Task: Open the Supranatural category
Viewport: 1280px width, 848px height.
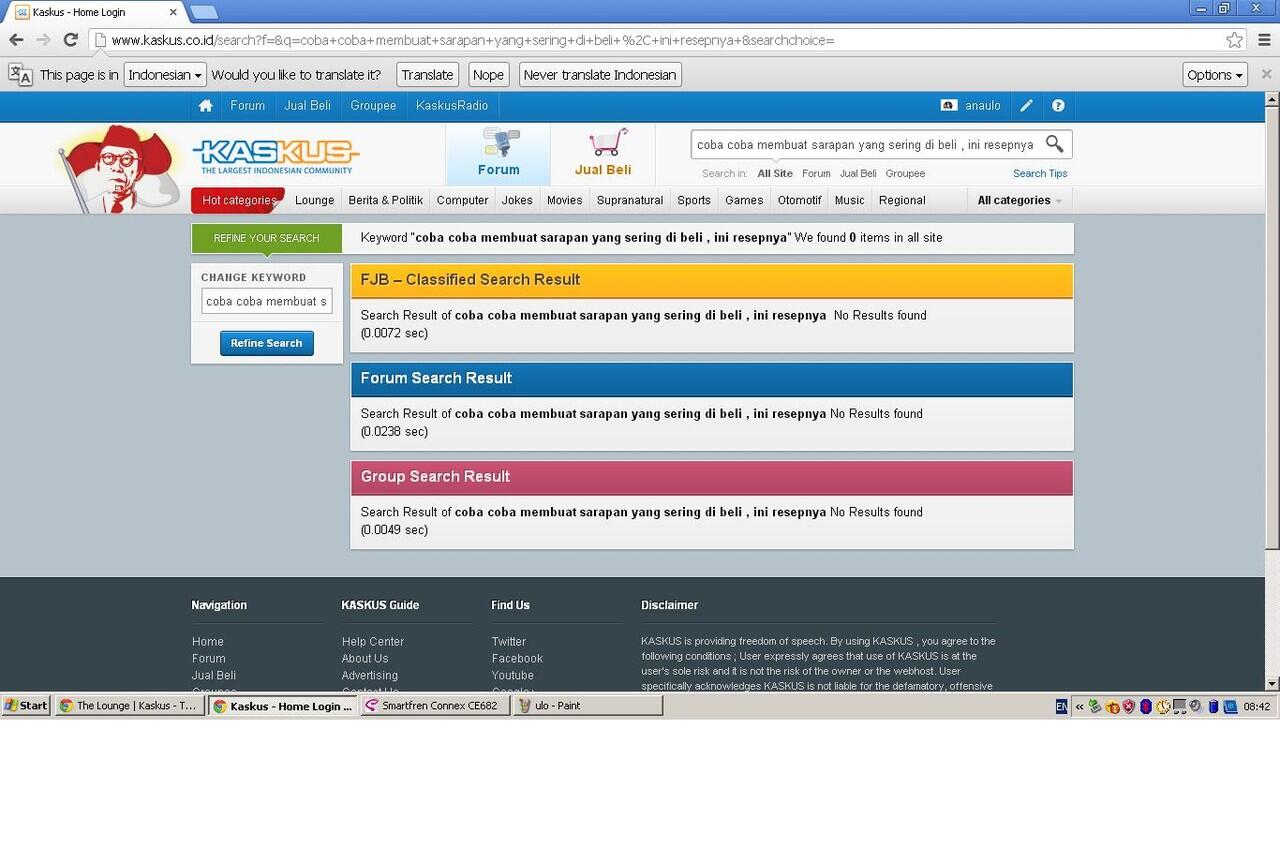Action: [x=630, y=200]
